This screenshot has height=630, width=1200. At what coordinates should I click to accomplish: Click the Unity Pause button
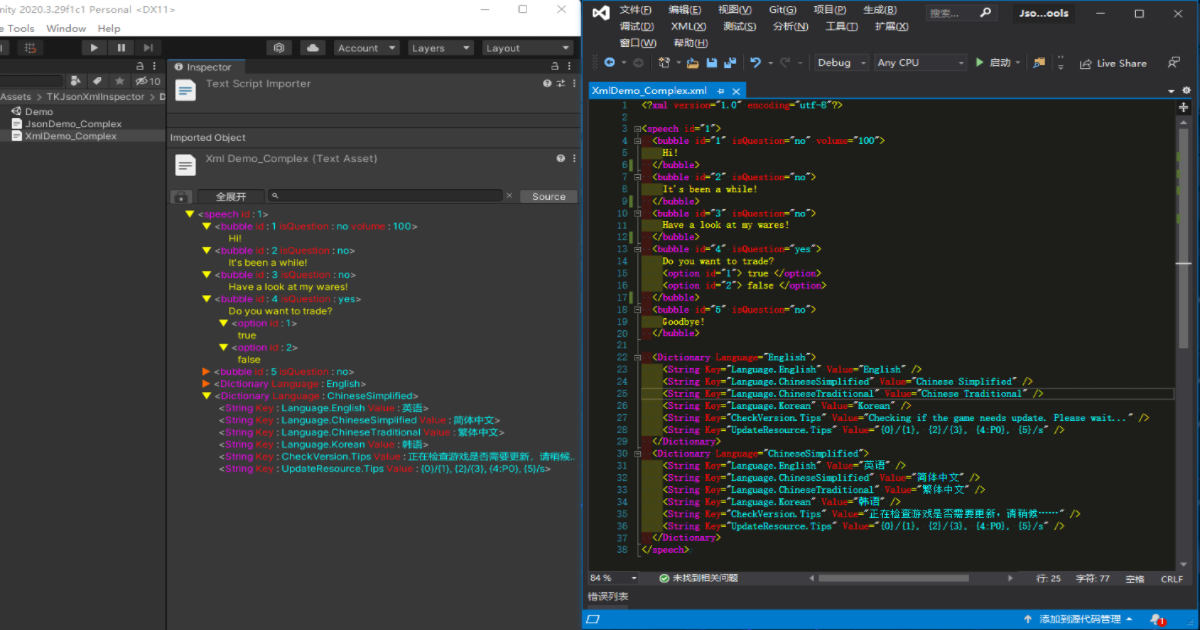[121, 48]
